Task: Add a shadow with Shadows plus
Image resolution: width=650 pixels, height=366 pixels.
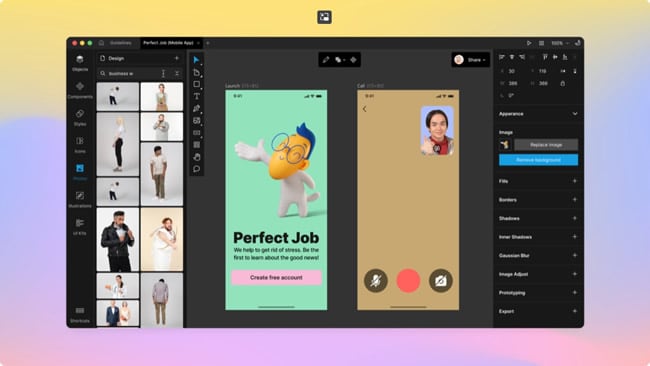Action: (575, 218)
